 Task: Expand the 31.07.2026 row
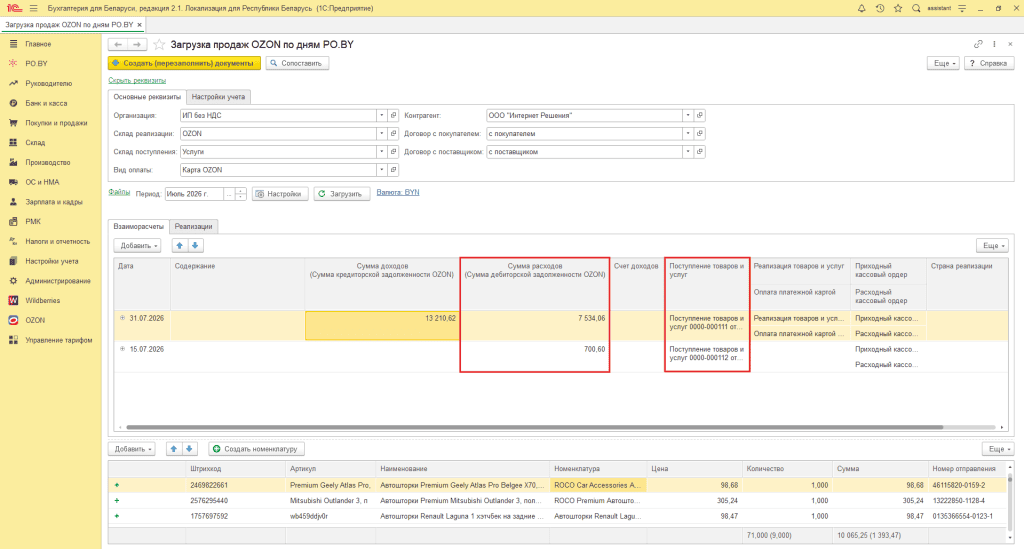point(122,319)
